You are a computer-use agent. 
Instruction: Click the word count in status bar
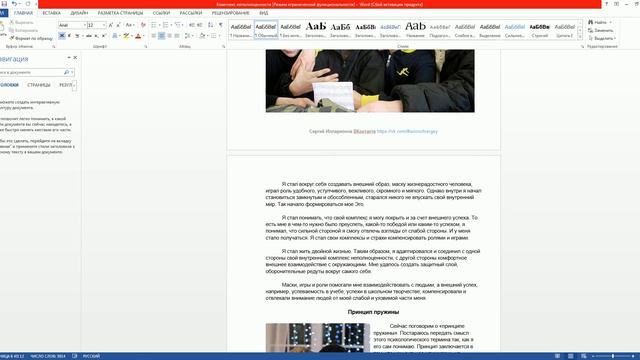point(48,356)
